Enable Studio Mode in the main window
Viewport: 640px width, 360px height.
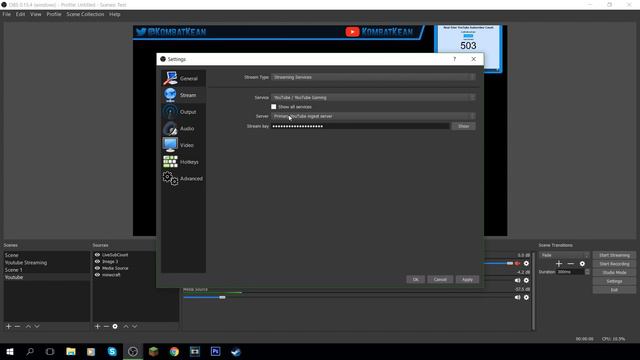614,272
